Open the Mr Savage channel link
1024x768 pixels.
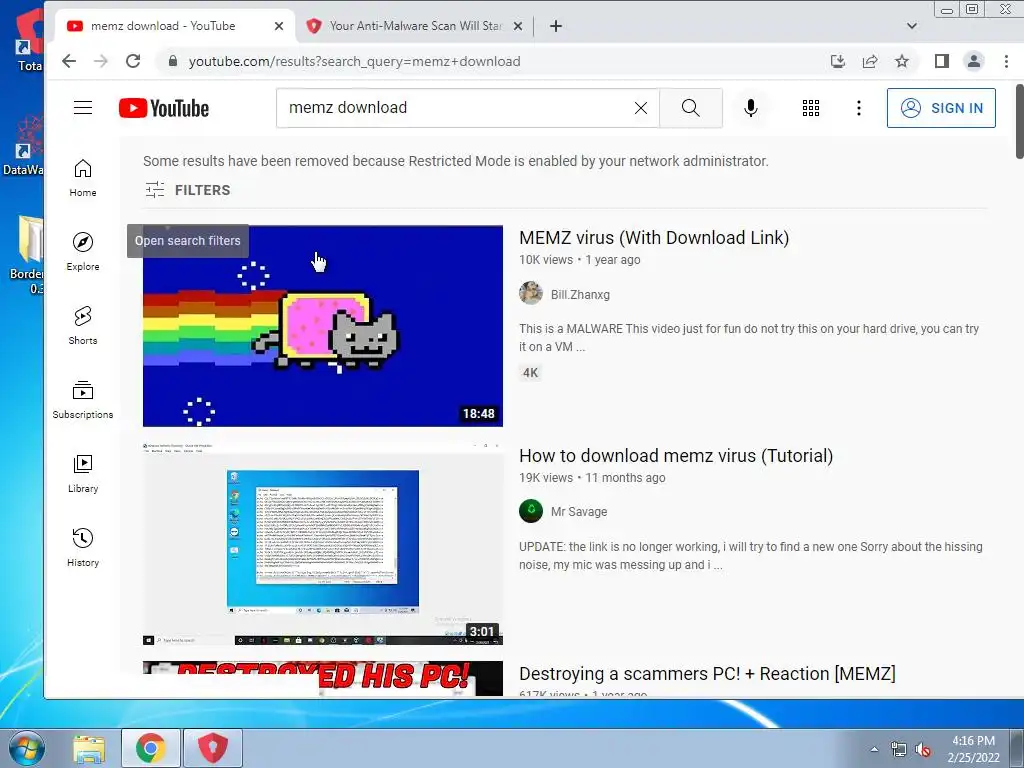579,512
